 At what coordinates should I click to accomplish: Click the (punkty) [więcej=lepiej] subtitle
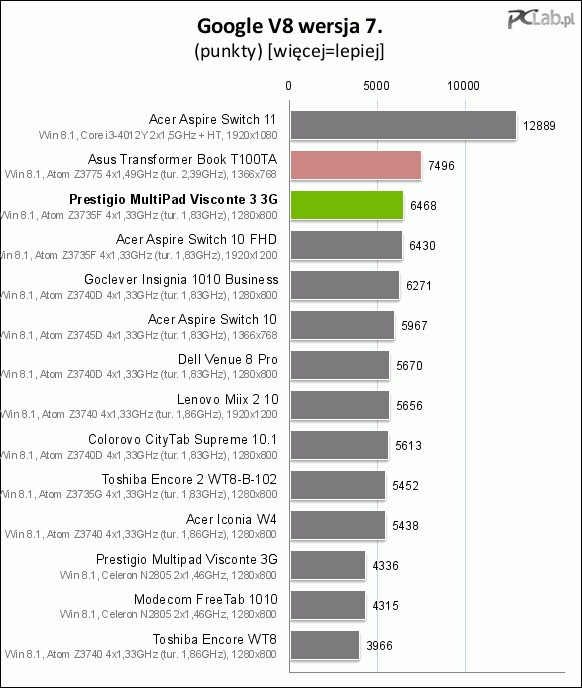tap(290, 51)
